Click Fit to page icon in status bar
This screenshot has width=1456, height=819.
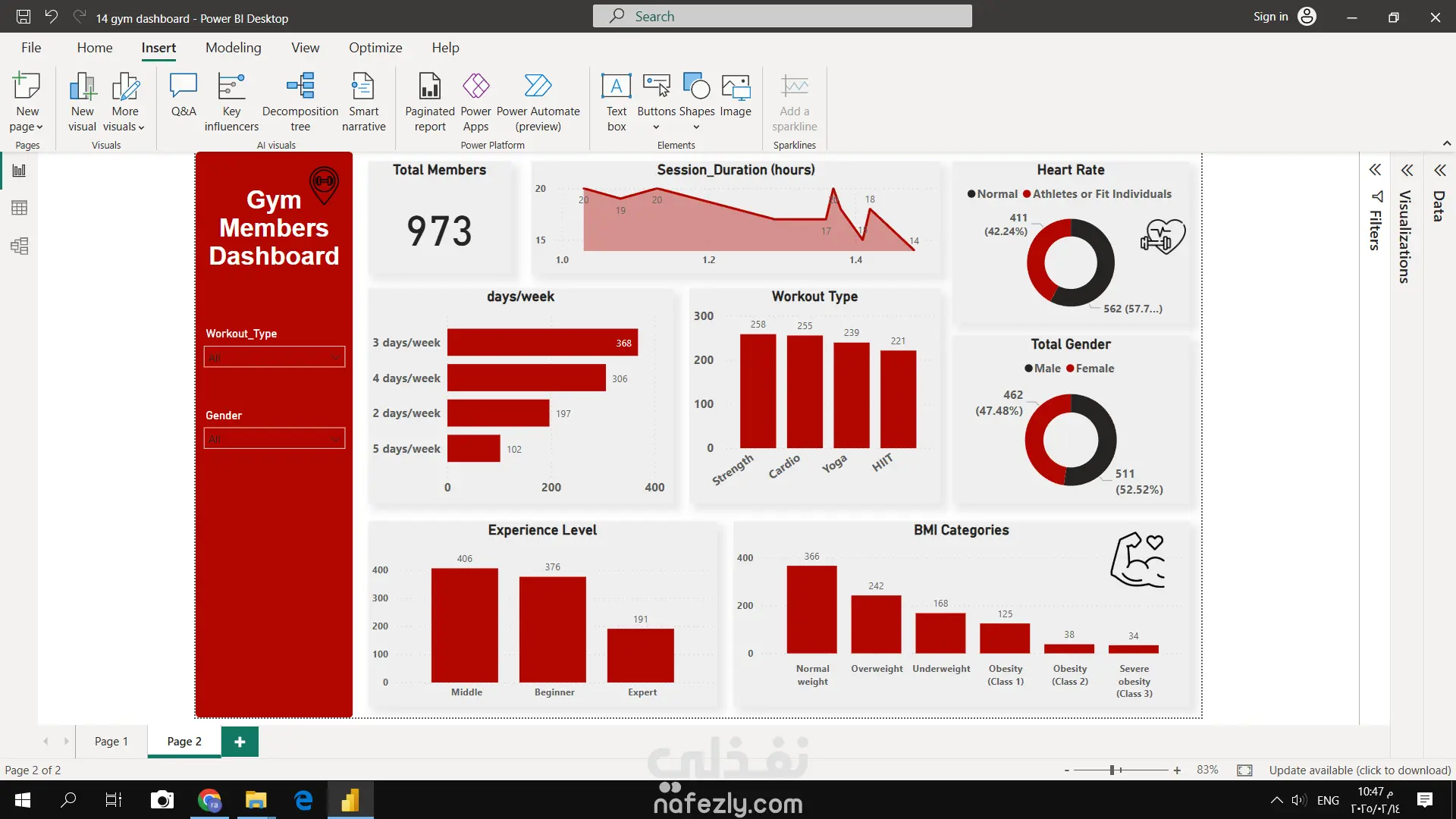click(x=1244, y=770)
